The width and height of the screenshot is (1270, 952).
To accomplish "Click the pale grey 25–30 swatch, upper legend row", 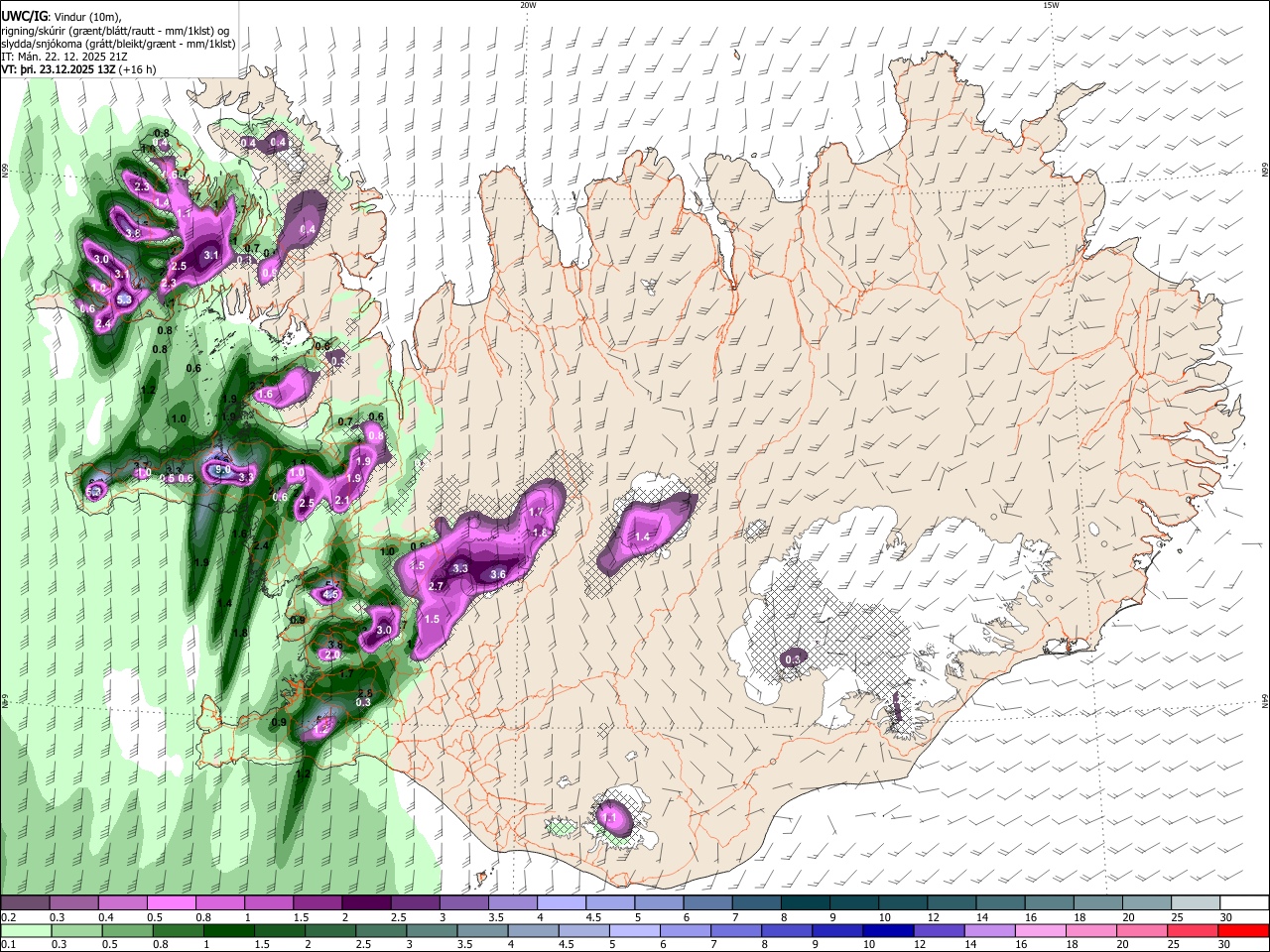I will point(1195,904).
